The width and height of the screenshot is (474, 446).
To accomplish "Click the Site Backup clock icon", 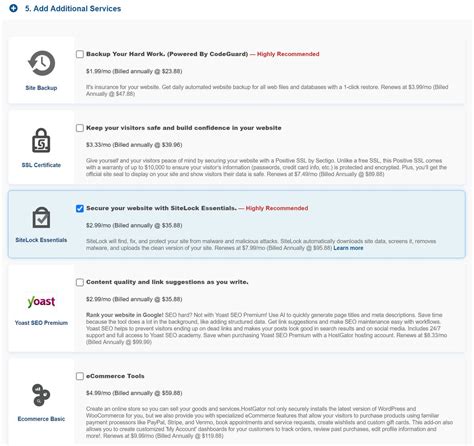I will [x=41, y=63].
